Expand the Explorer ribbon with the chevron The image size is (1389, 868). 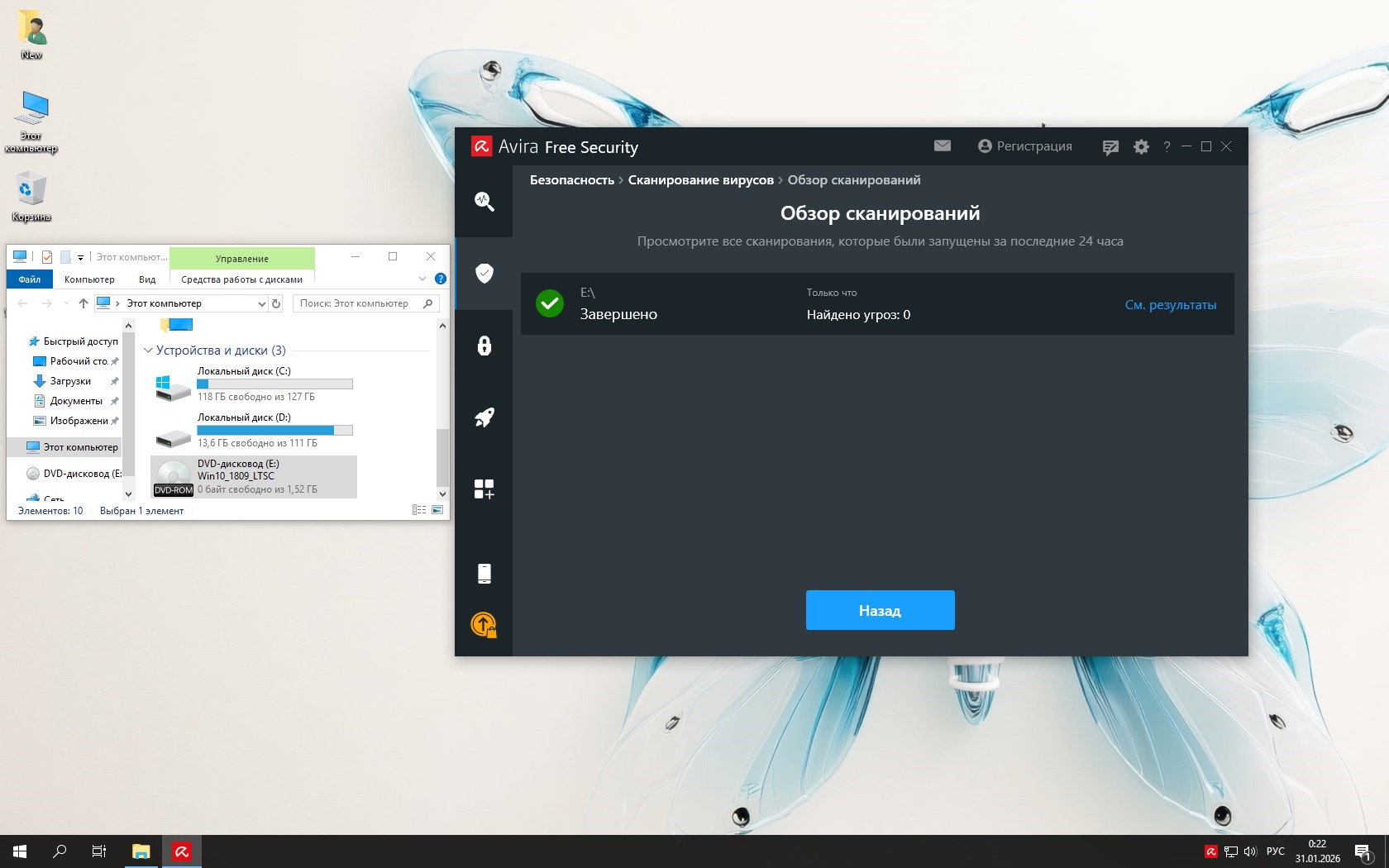(x=422, y=279)
